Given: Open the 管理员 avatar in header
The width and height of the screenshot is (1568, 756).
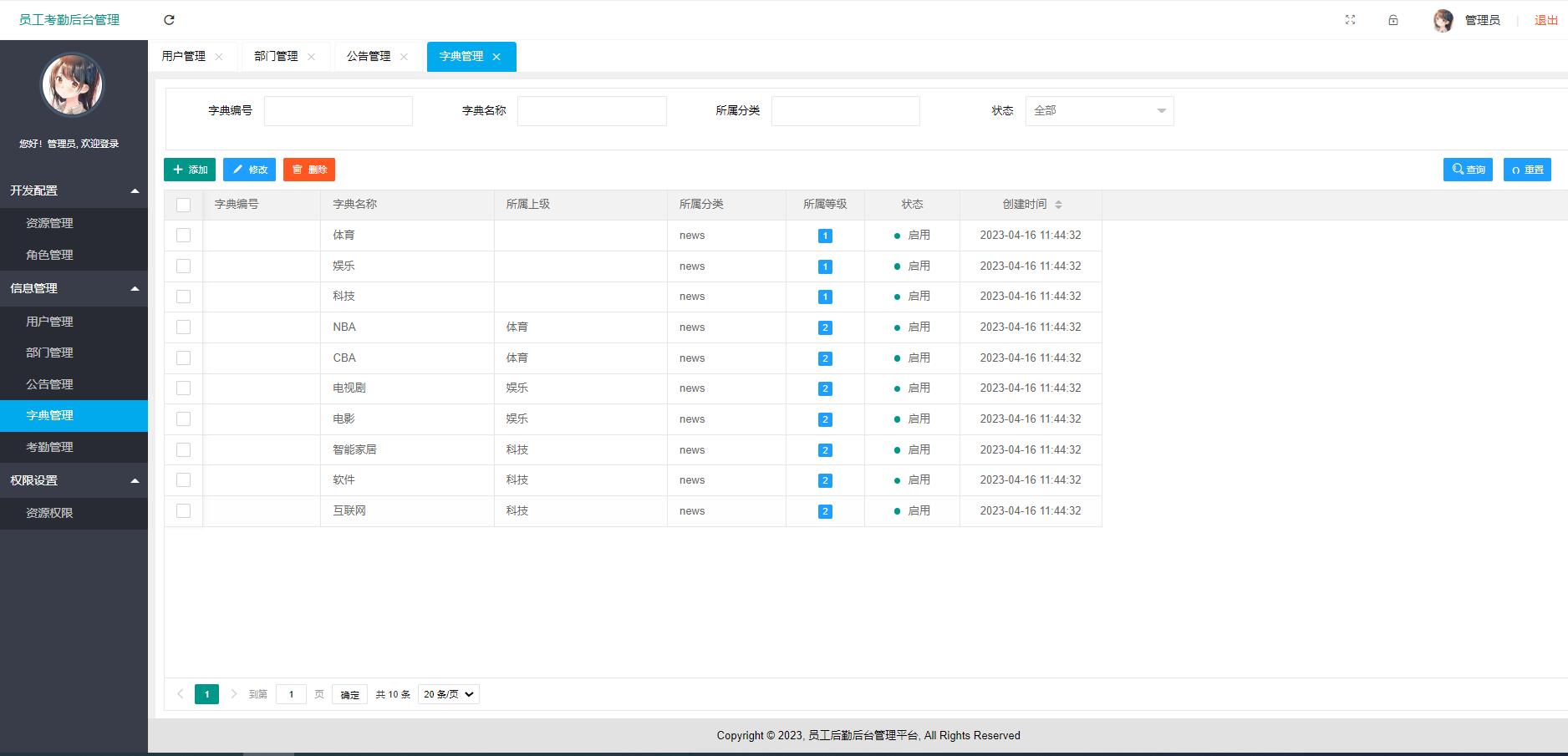Looking at the screenshot, I should (x=1443, y=21).
